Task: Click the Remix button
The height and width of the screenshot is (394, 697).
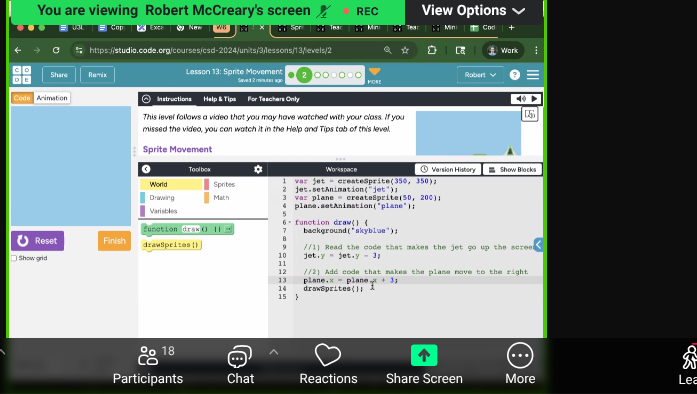Action: coord(97,75)
